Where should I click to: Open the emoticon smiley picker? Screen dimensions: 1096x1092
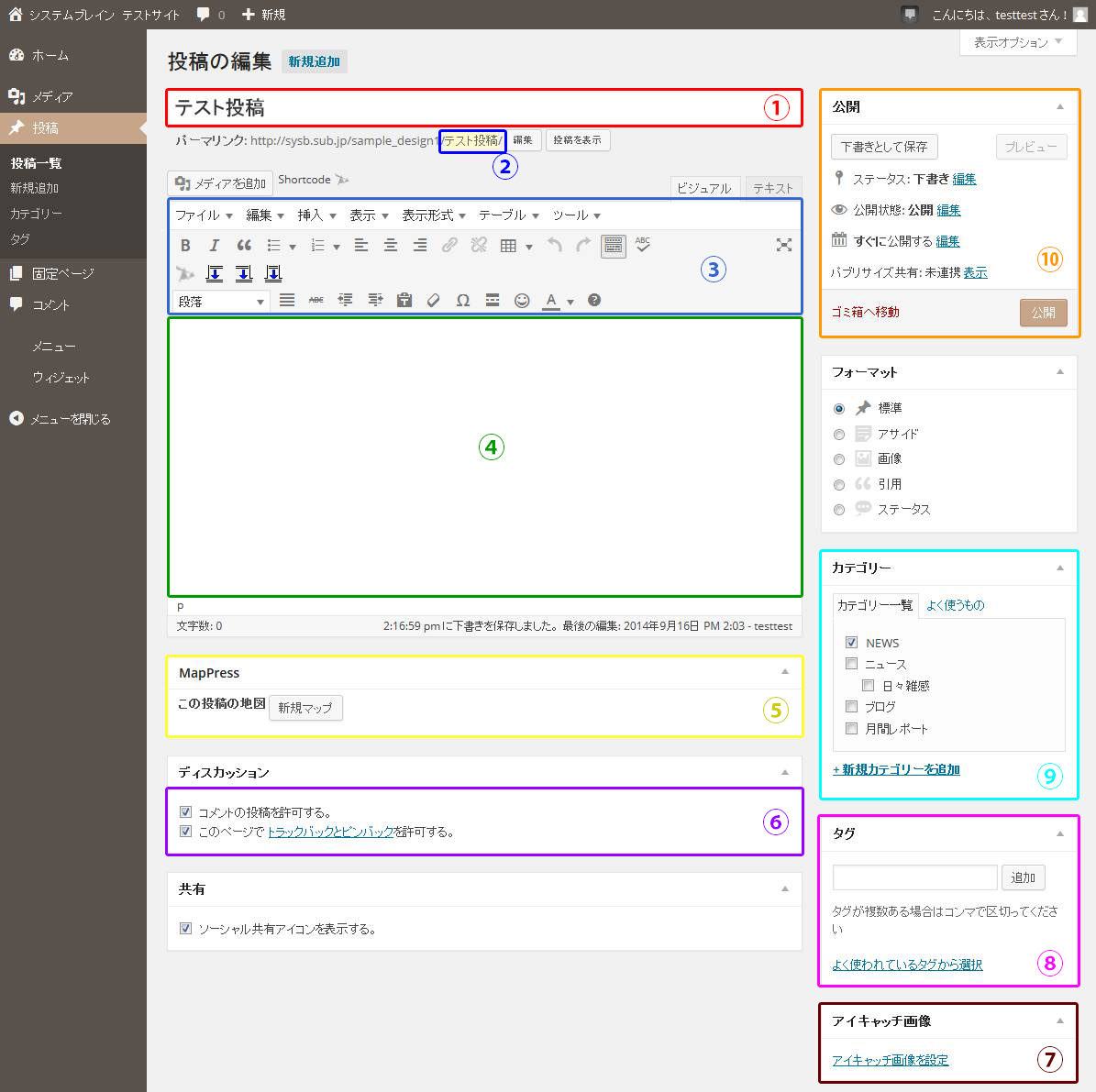[x=522, y=301]
